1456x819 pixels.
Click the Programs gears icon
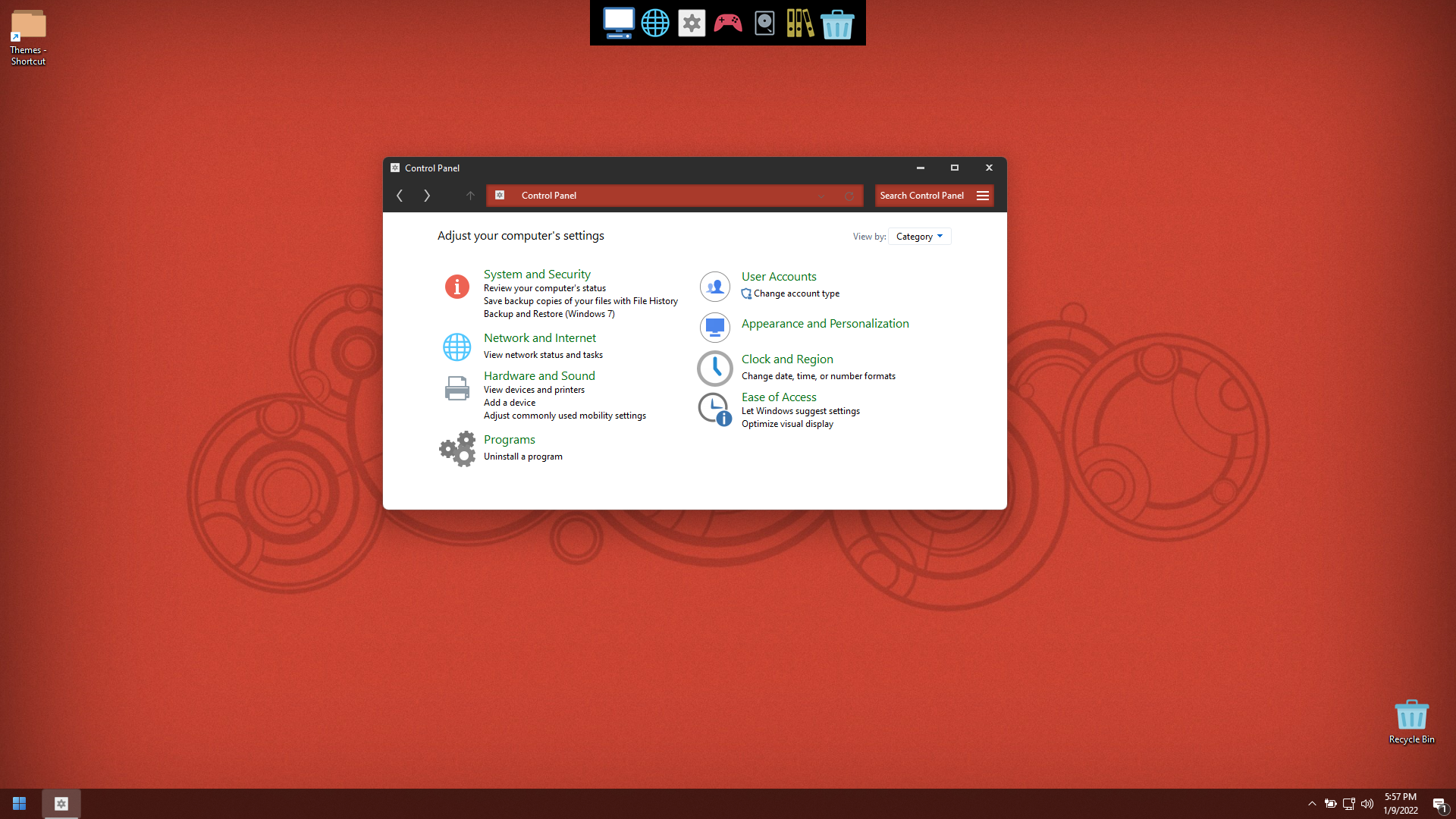click(457, 449)
